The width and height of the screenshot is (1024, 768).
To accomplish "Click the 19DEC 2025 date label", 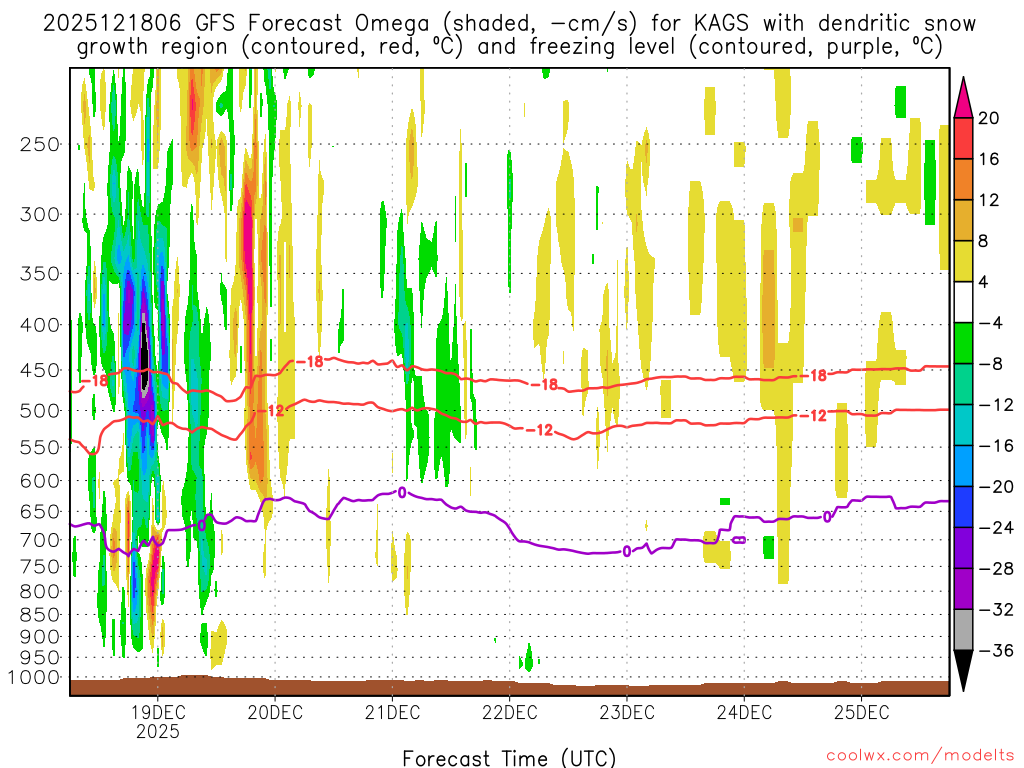I will [x=158, y=721].
